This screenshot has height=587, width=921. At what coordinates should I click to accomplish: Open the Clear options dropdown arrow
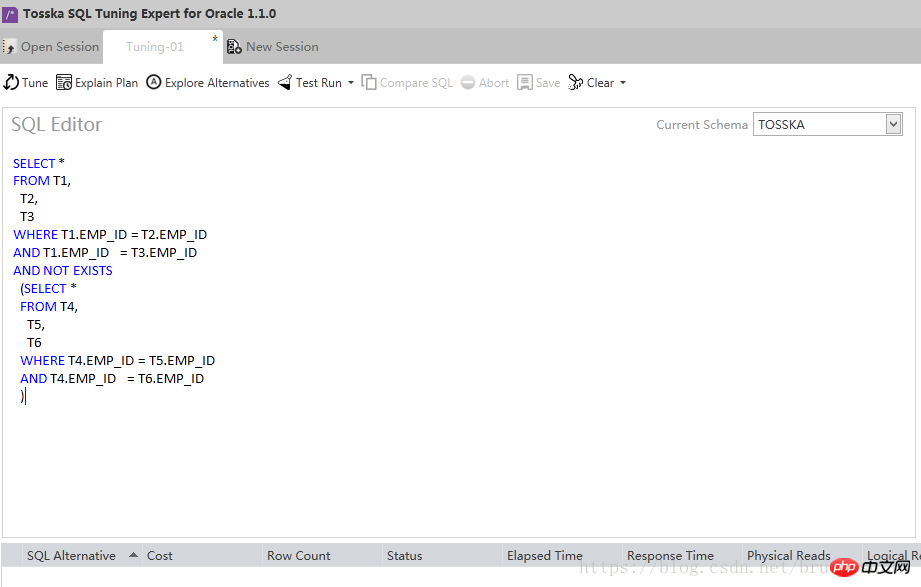623,83
